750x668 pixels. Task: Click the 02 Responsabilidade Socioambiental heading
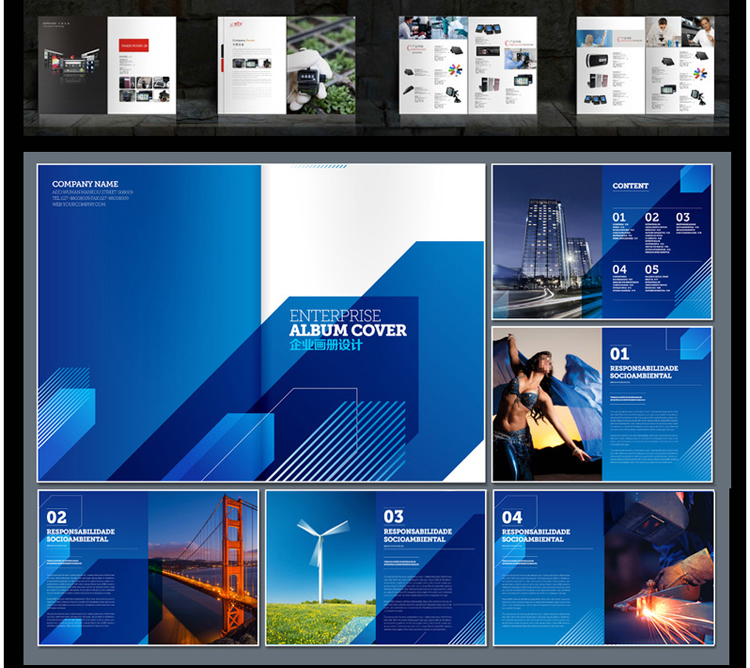80,526
